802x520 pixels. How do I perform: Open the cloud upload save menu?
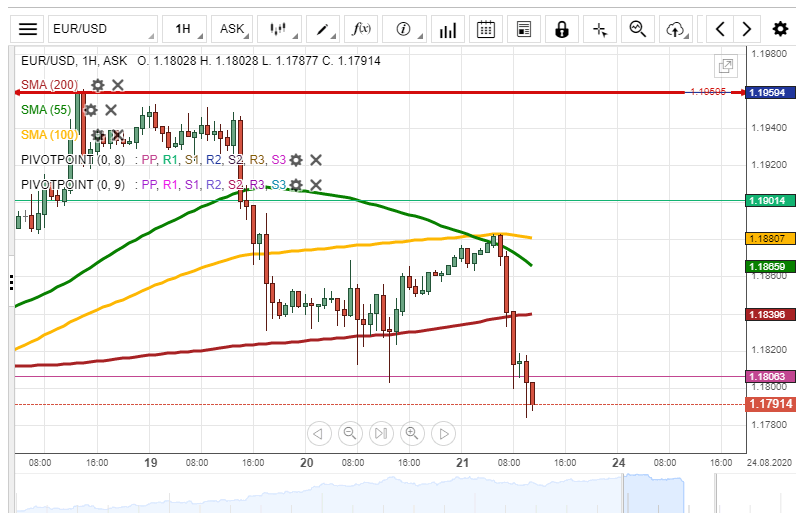tap(676, 29)
